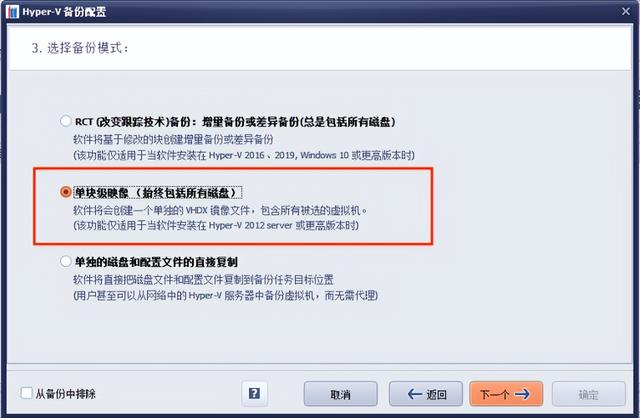The height and width of the screenshot is (418, 640).
Task: Select the RCT 改变跟踪技术 backup radio button
Action: (66, 121)
